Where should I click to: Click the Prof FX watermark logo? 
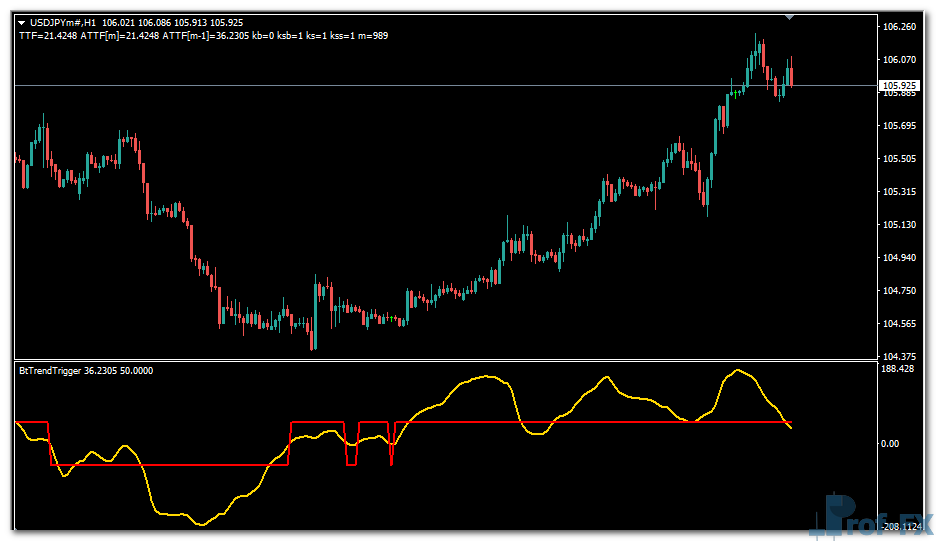pos(875,517)
